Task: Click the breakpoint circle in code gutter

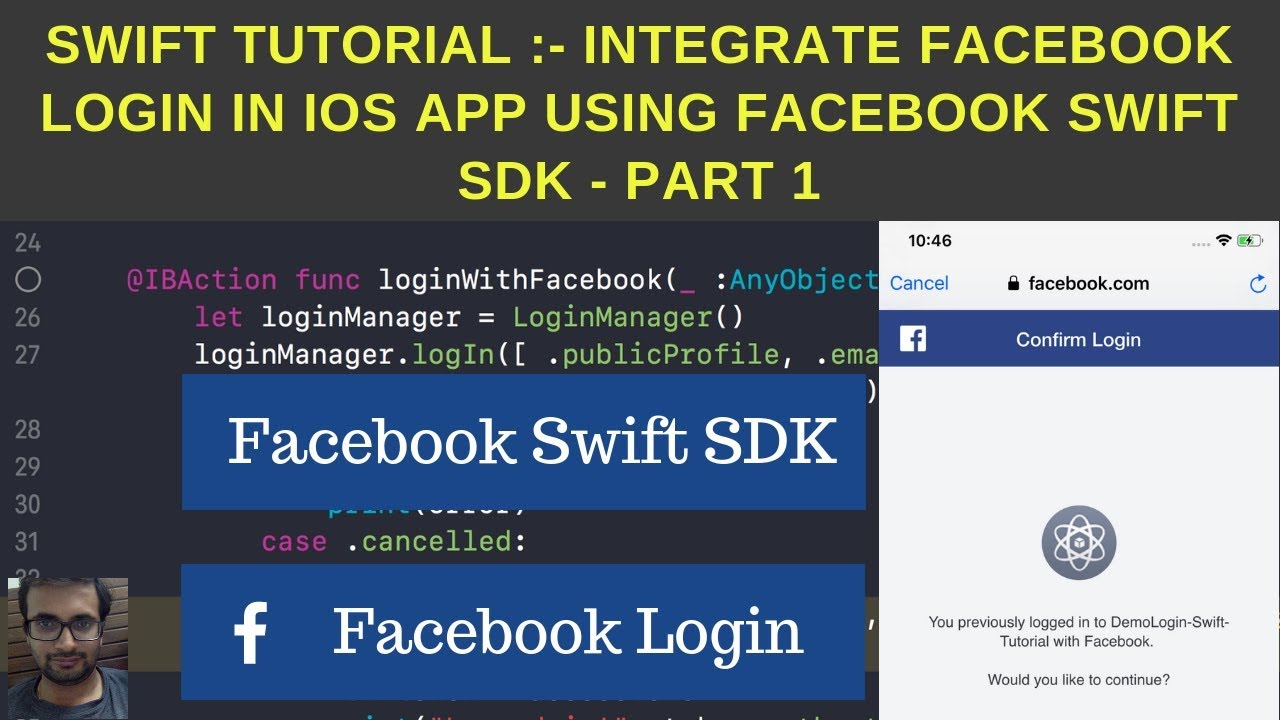Action: pos(28,280)
